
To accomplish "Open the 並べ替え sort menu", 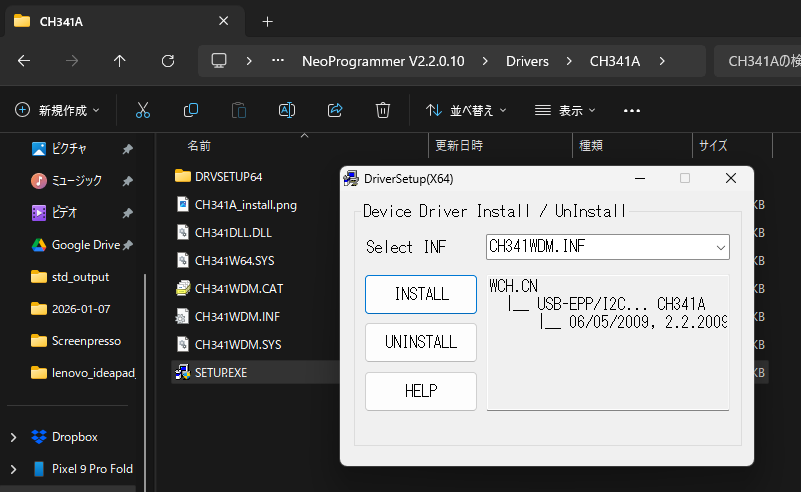I will [x=466, y=110].
